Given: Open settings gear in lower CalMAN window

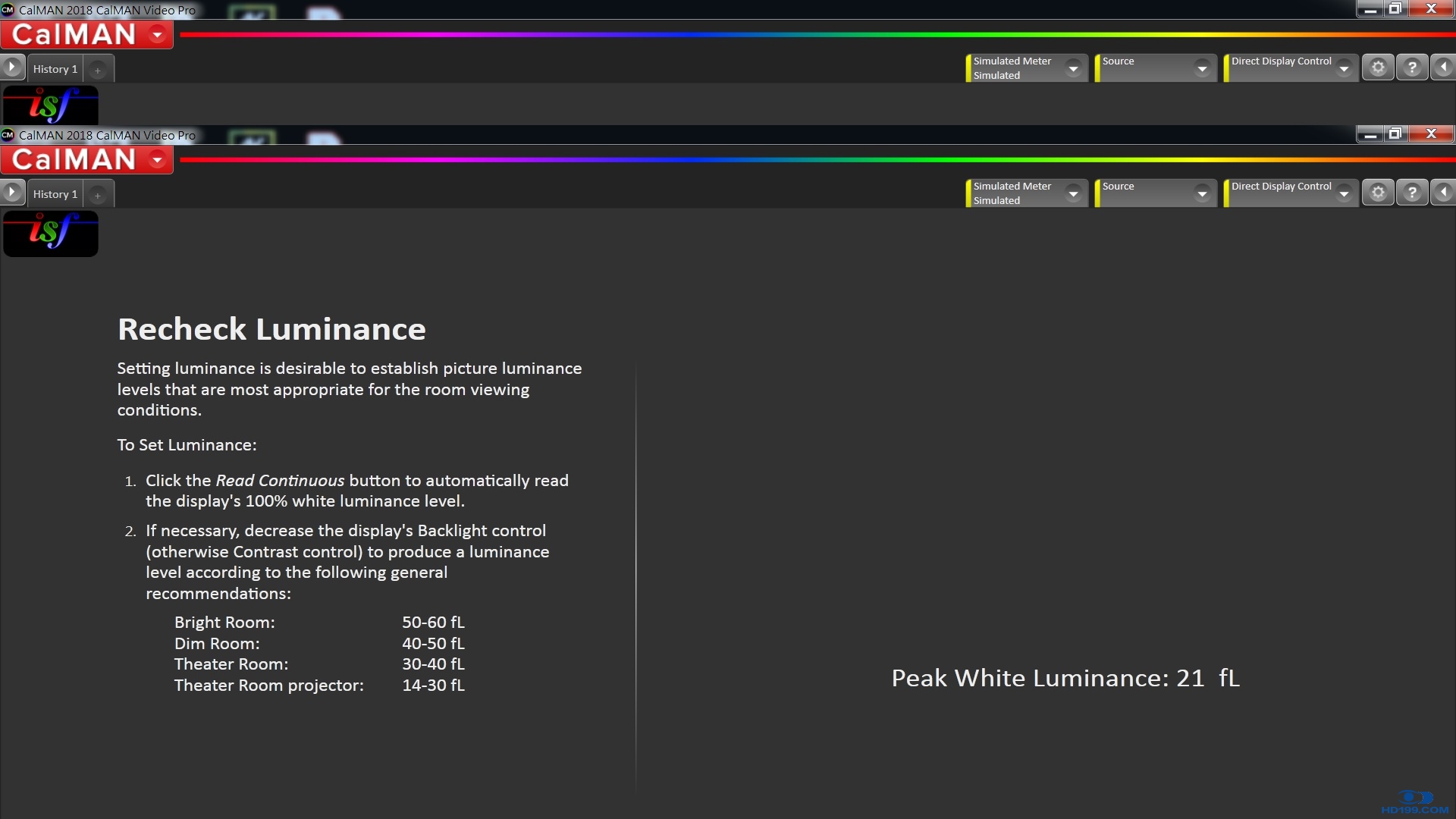Looking at the screenshot, I should [1378, 193].
